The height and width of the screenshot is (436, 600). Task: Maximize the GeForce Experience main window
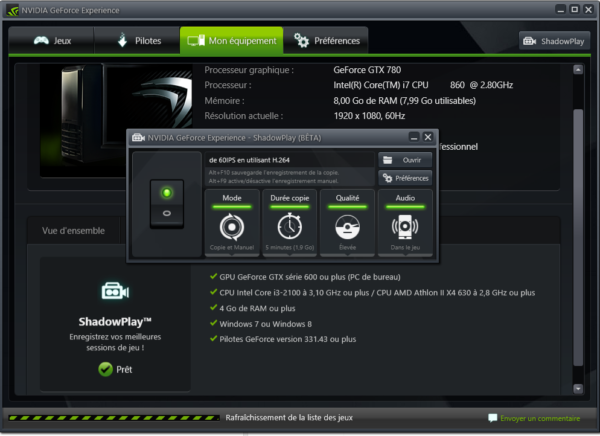tap(574, 9)
